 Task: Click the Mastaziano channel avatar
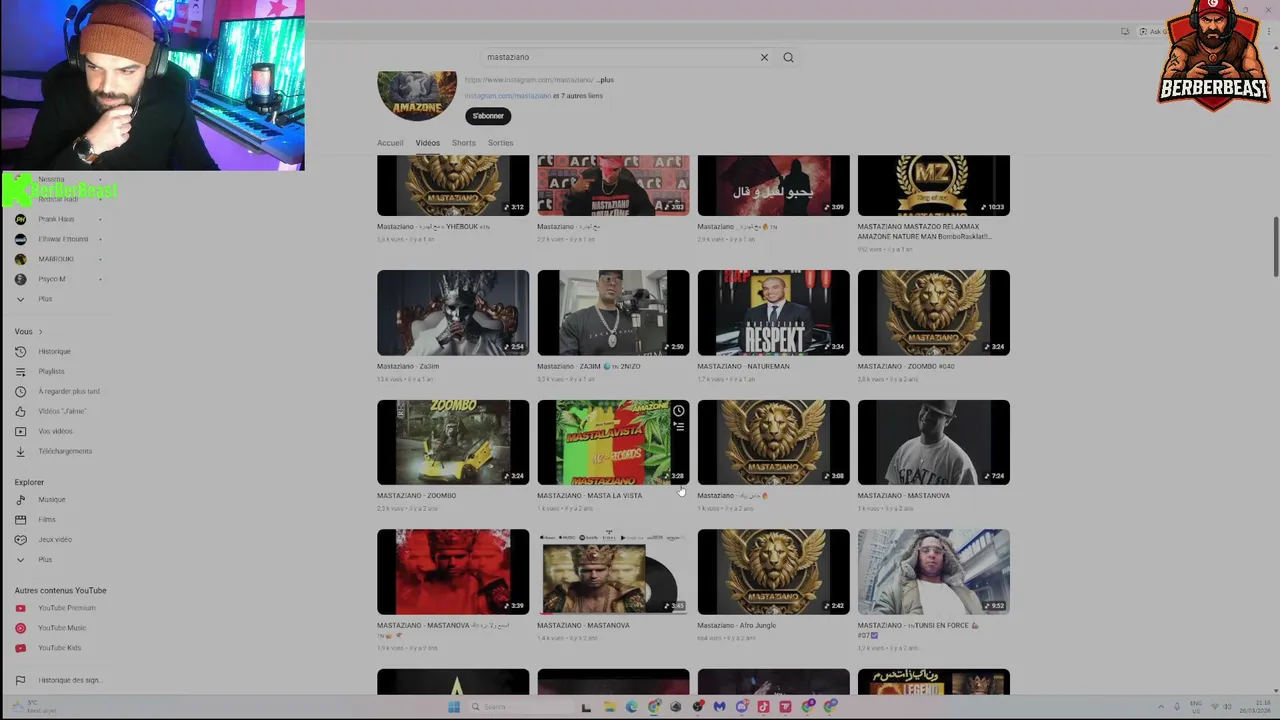tap(417, 96)
